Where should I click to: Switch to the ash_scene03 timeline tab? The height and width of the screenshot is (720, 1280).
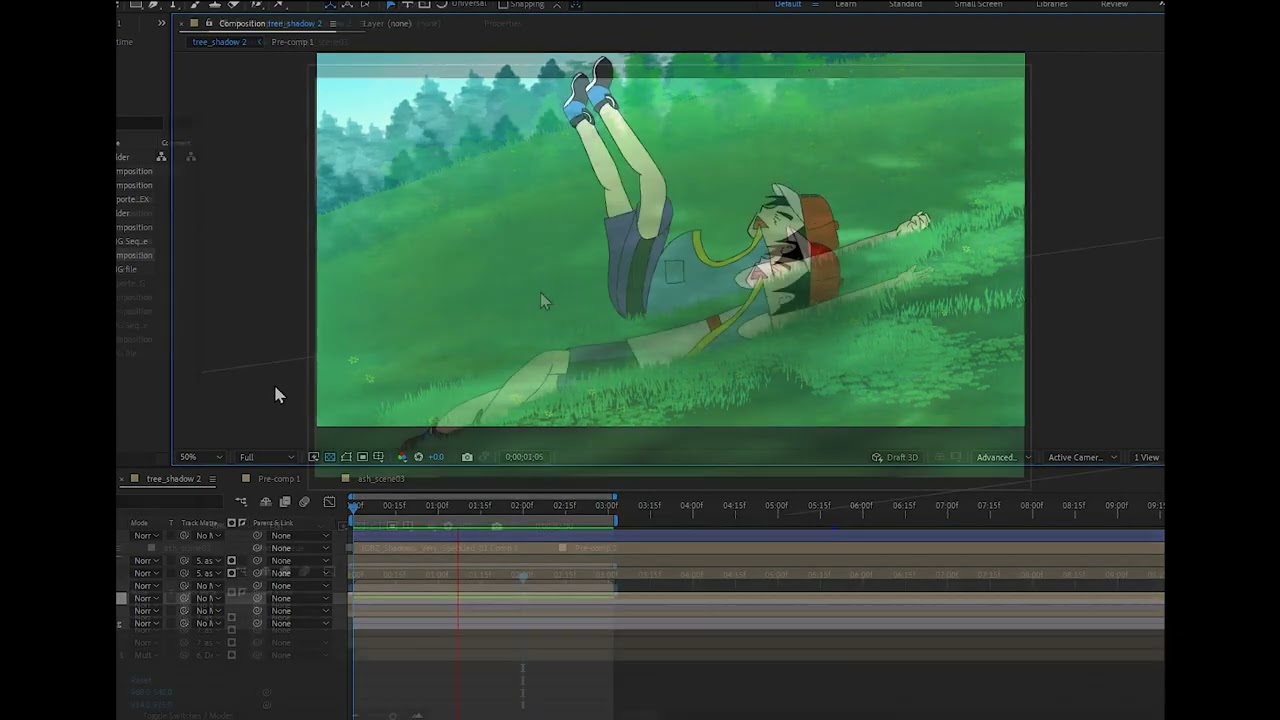381,479
